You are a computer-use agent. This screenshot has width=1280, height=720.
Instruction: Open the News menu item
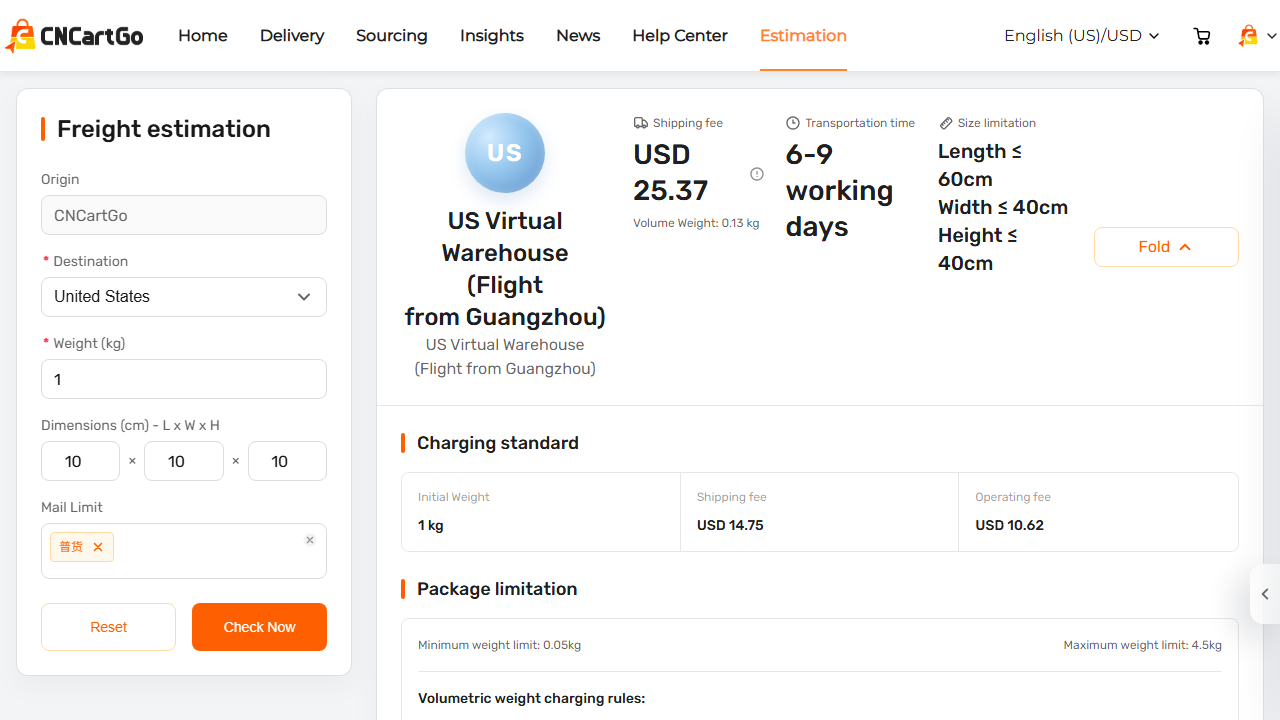[578, 36]
